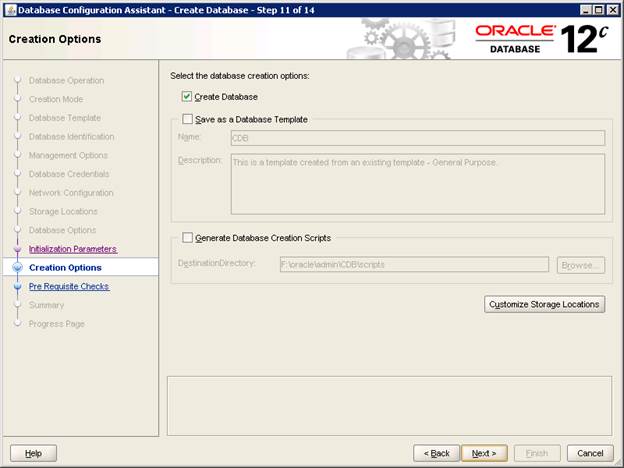624x468 pixels.
Task: Open Help for this wizard
Action: [33, 453]
